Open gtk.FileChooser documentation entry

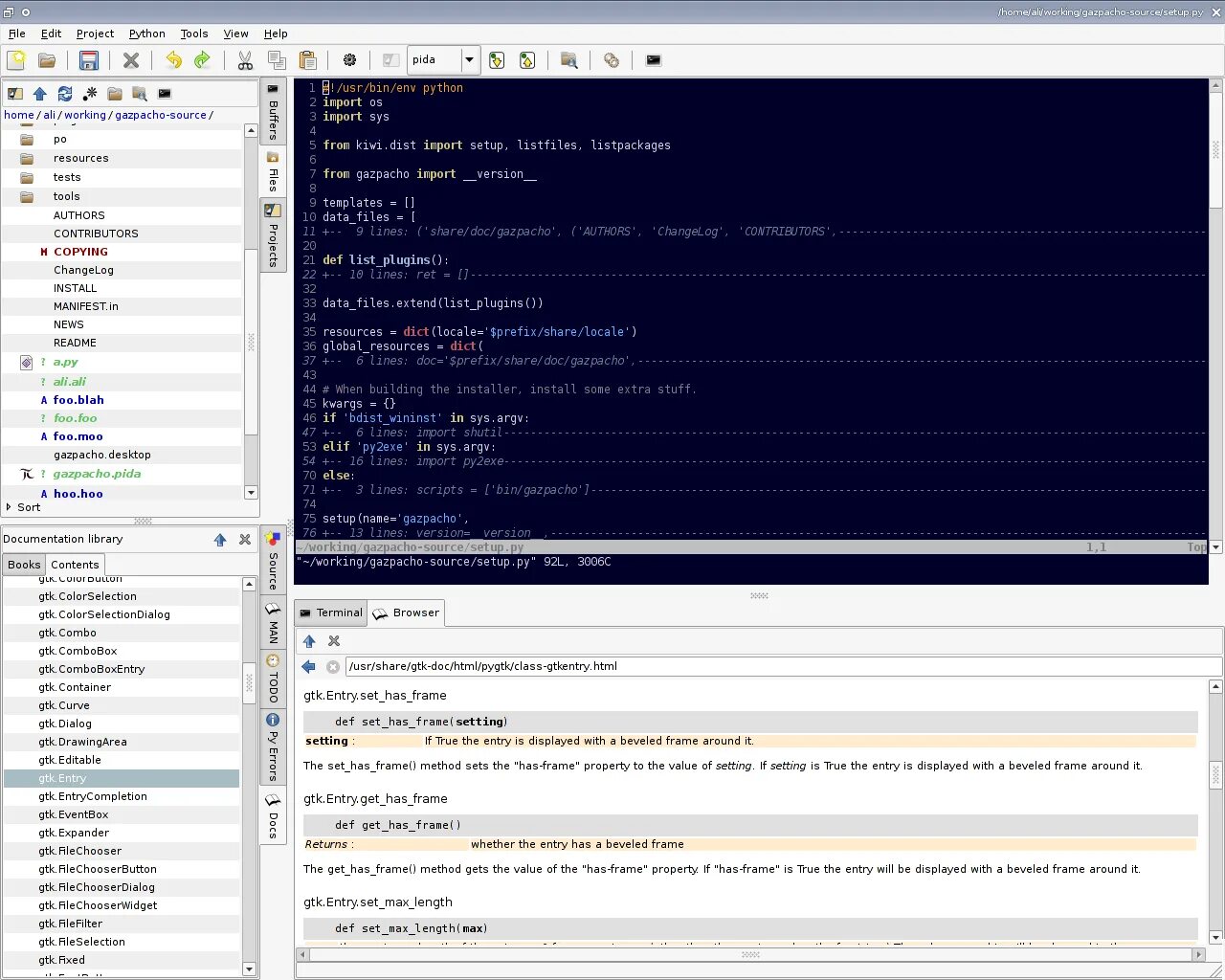[x=79, y=851]
